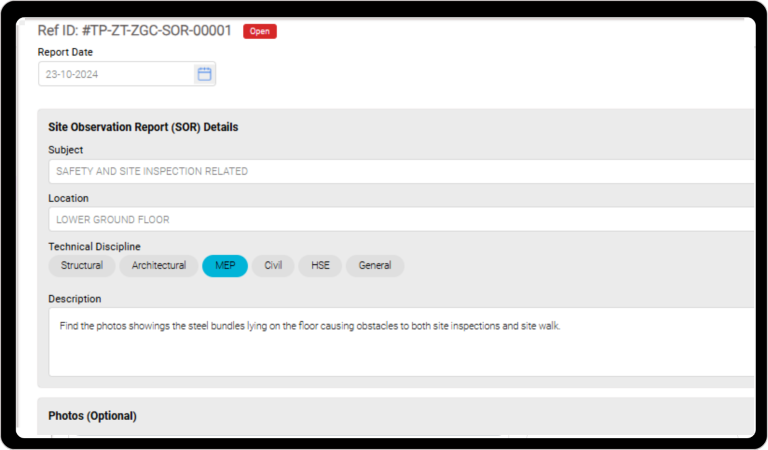This screenshot has width=768, height=450.
Task: Open the Report Date calendar picker icon
Action: tap(204, 74)
